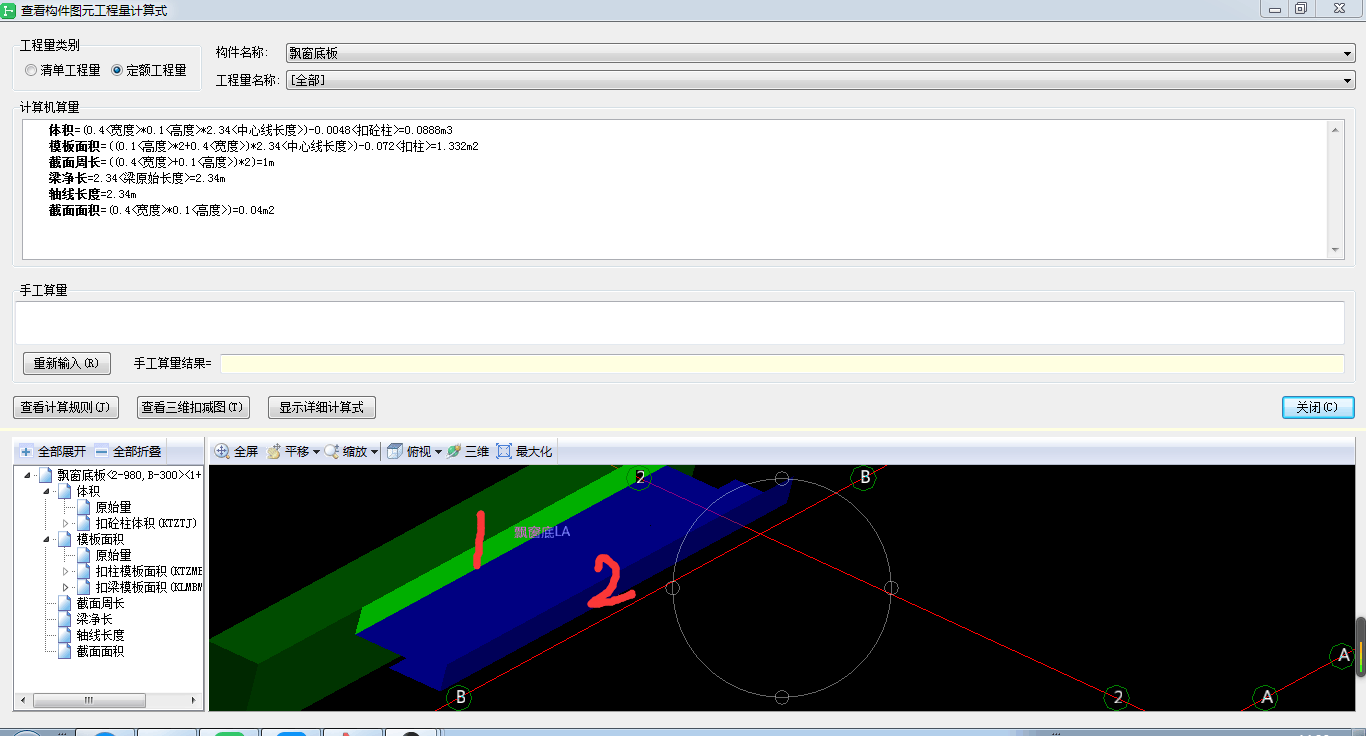1366x736 pixels.
Task: Open 查看三维扣减图(T)
Action: (191, 407)
